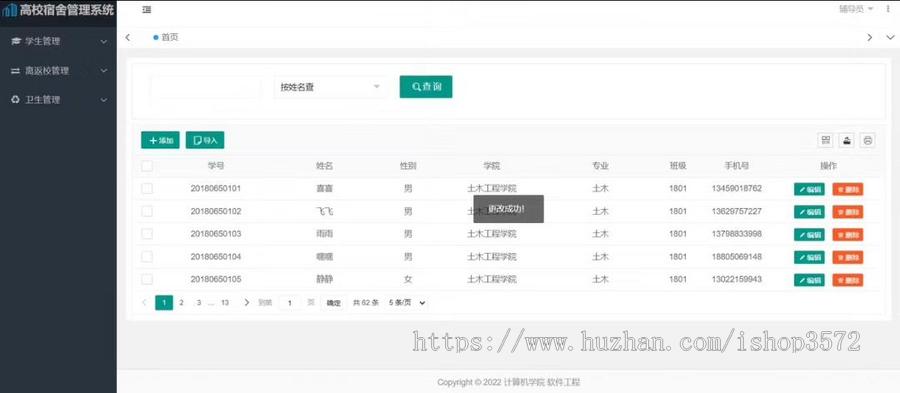900x393 pixels.
Task: Click the 共 62 条 total count text
Action: pos(366,303)
